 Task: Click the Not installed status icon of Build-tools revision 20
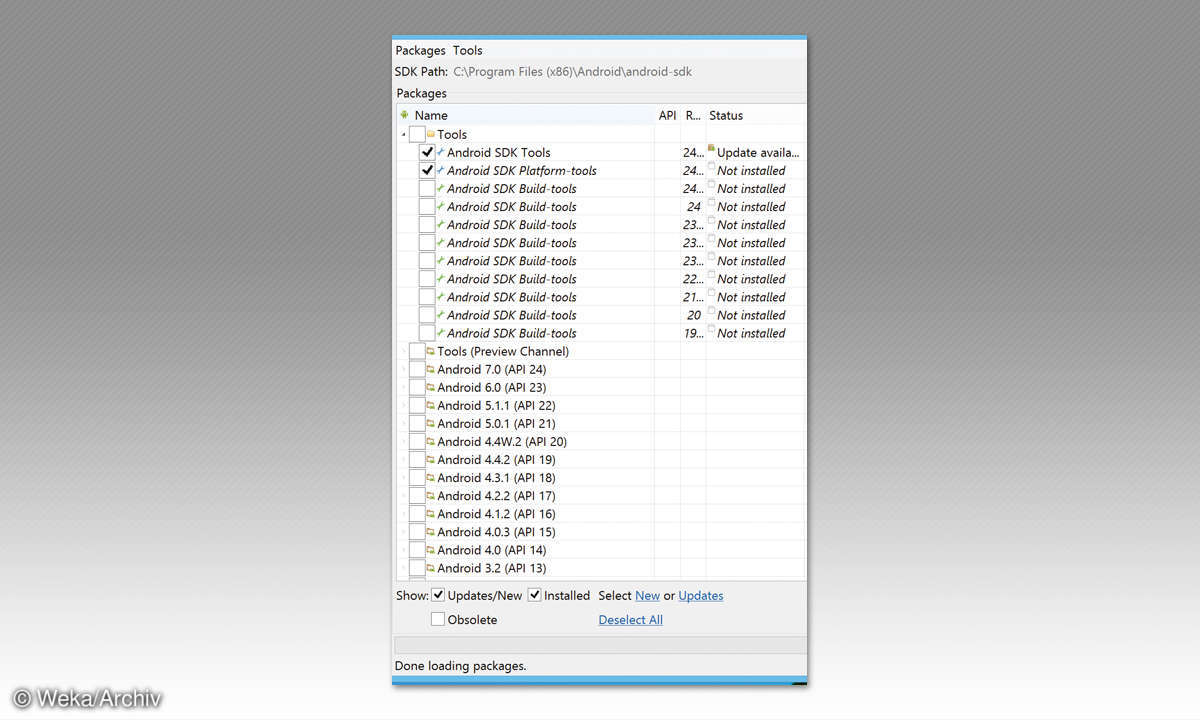(711, 312)
